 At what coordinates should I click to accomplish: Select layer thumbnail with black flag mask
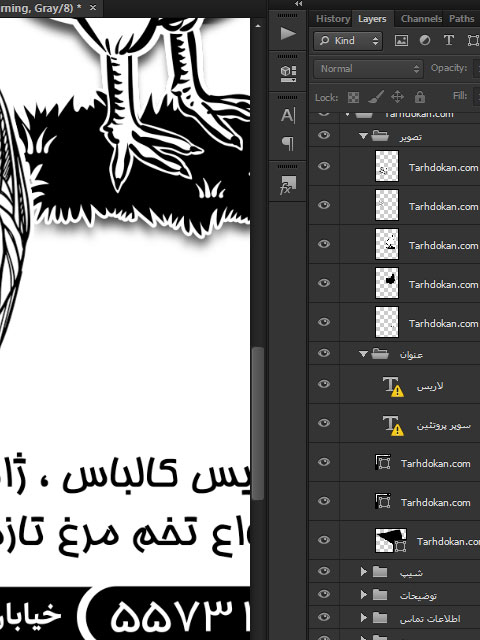[391, 540]
